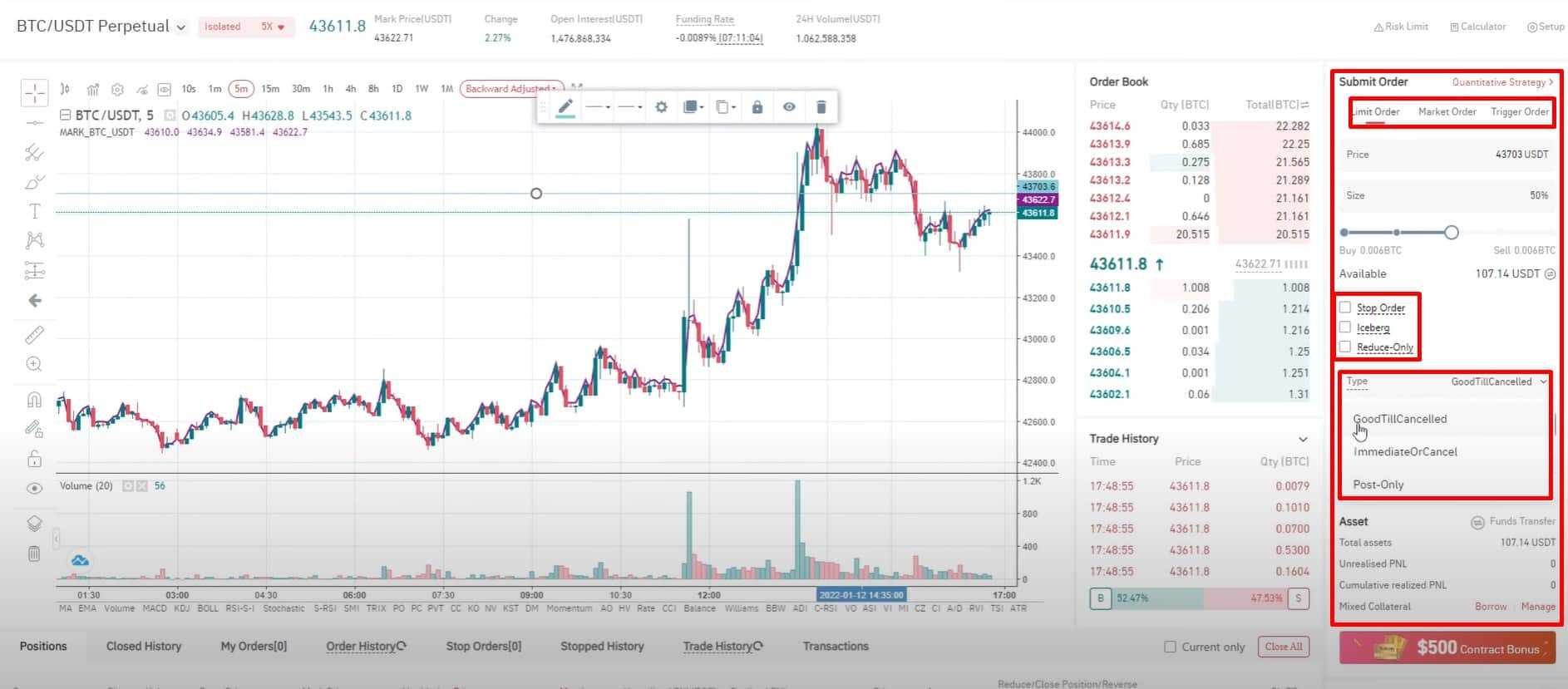This screenshot has width=1568, height=689.
Task: Open the Closed History tab
Action: 144,647
